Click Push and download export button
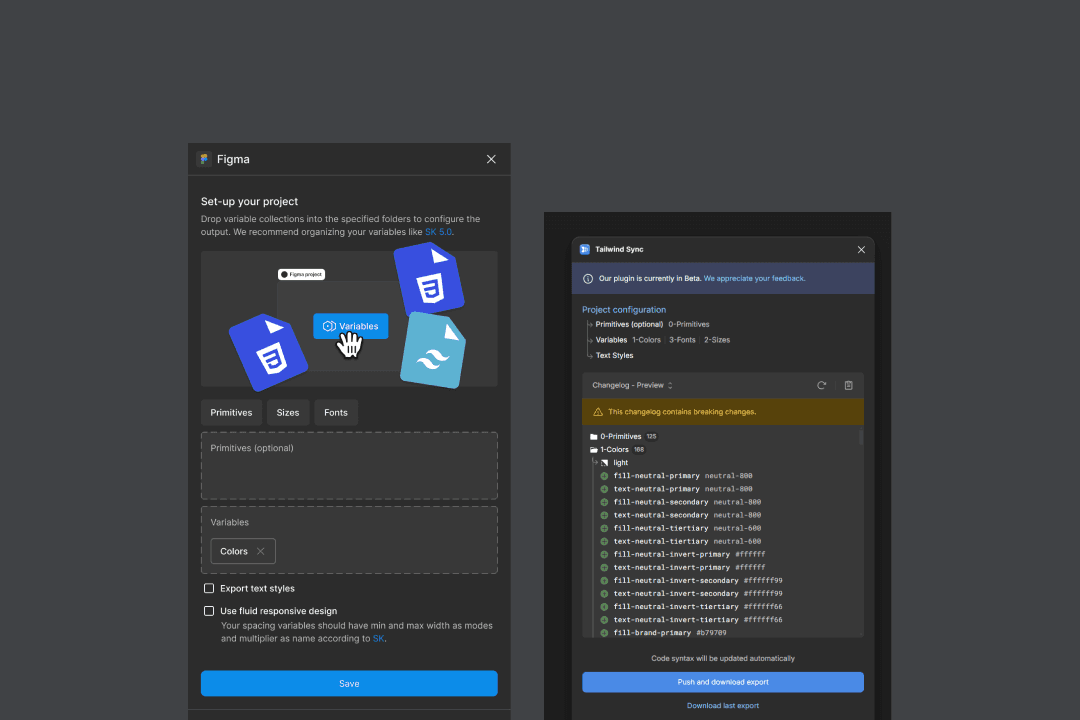Screen dimensions: 1080x720 tap(723, 682)
